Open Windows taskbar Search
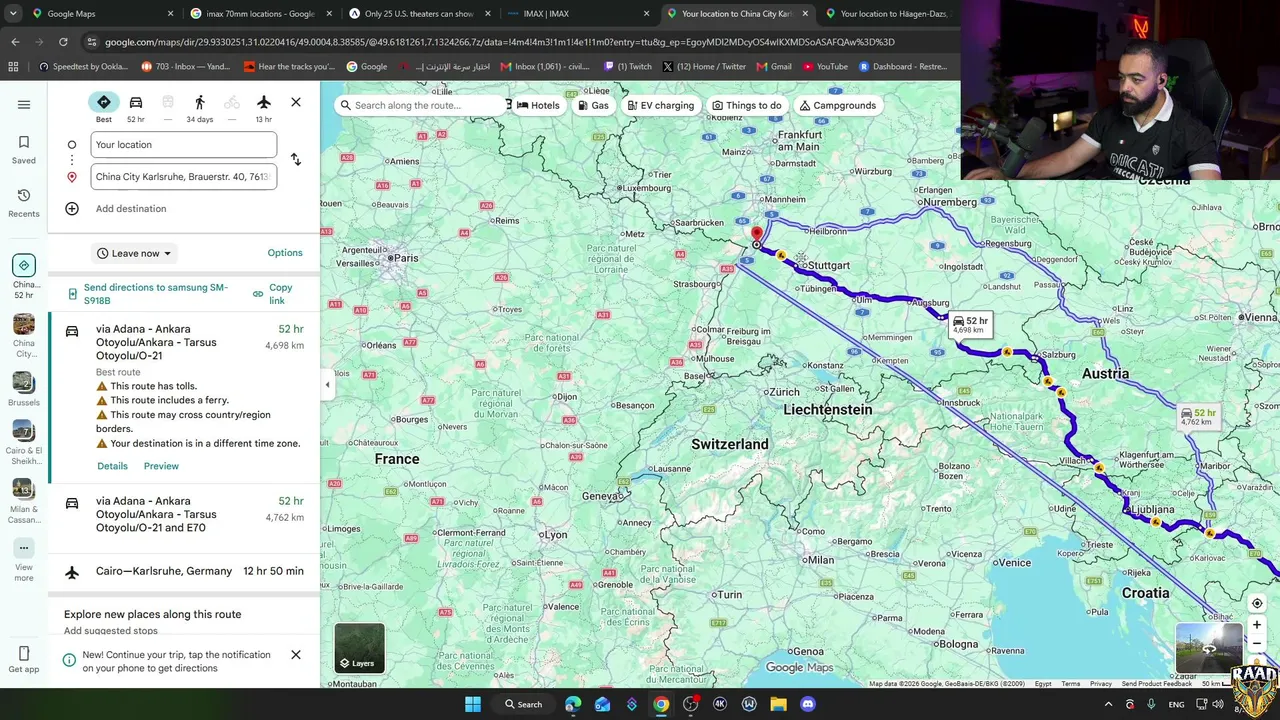Image resolution: width=1280 pixels, height=720 pixels. [524, 704]
